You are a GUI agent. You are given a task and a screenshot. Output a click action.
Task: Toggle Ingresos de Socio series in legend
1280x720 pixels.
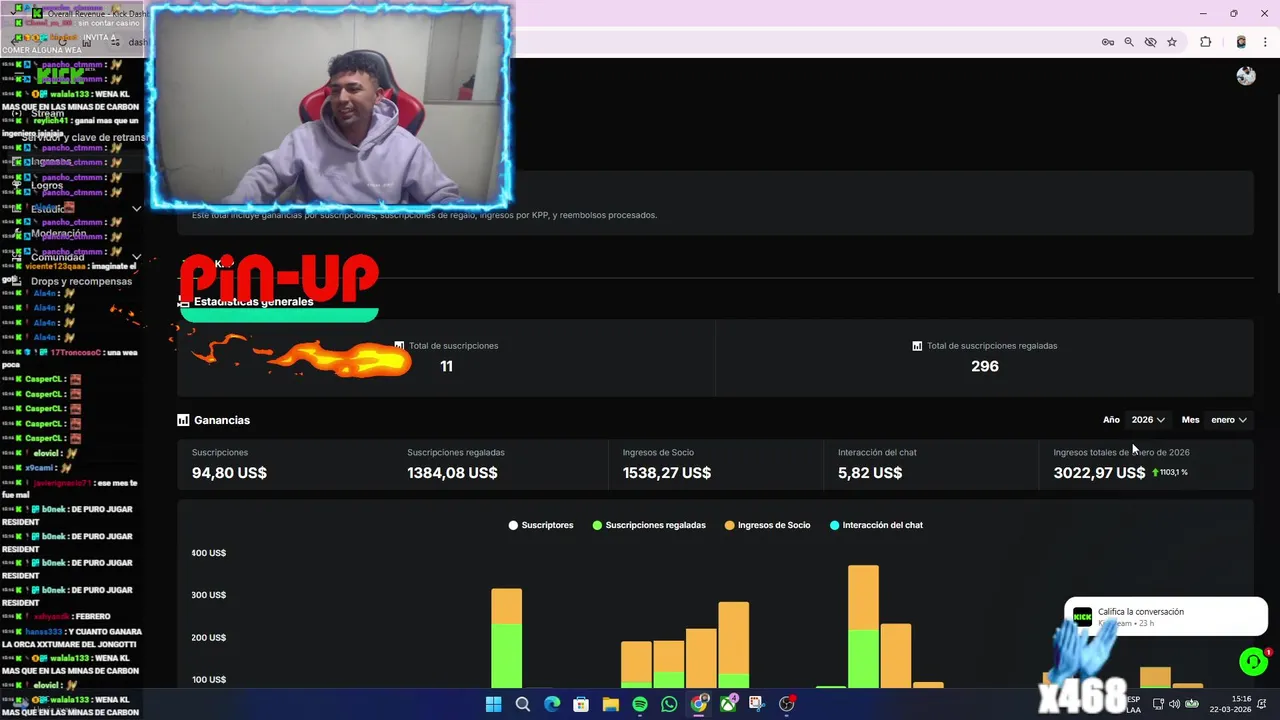click(x=767, y=525)
